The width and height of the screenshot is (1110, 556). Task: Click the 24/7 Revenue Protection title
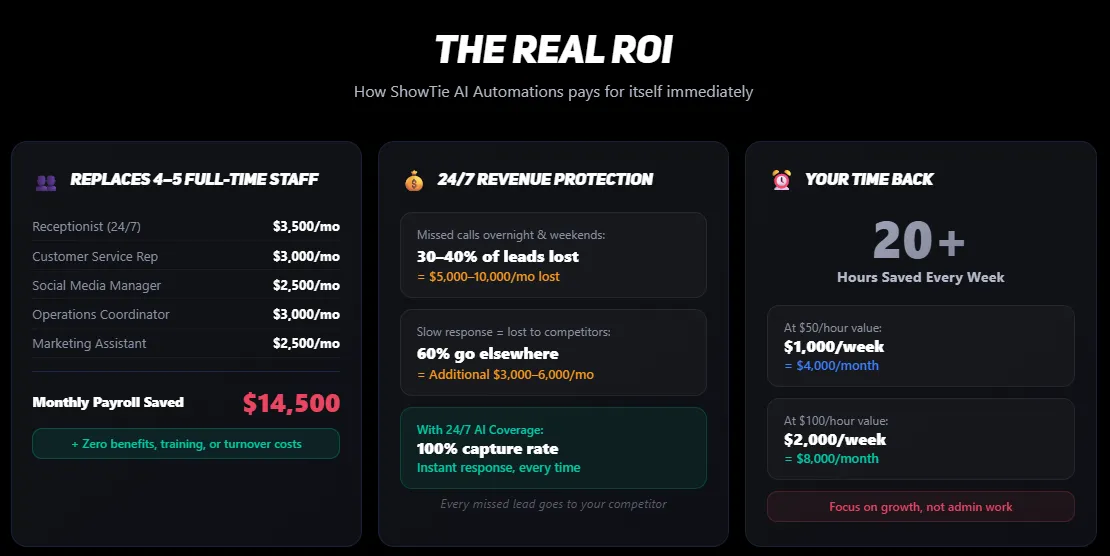point(545,180)
